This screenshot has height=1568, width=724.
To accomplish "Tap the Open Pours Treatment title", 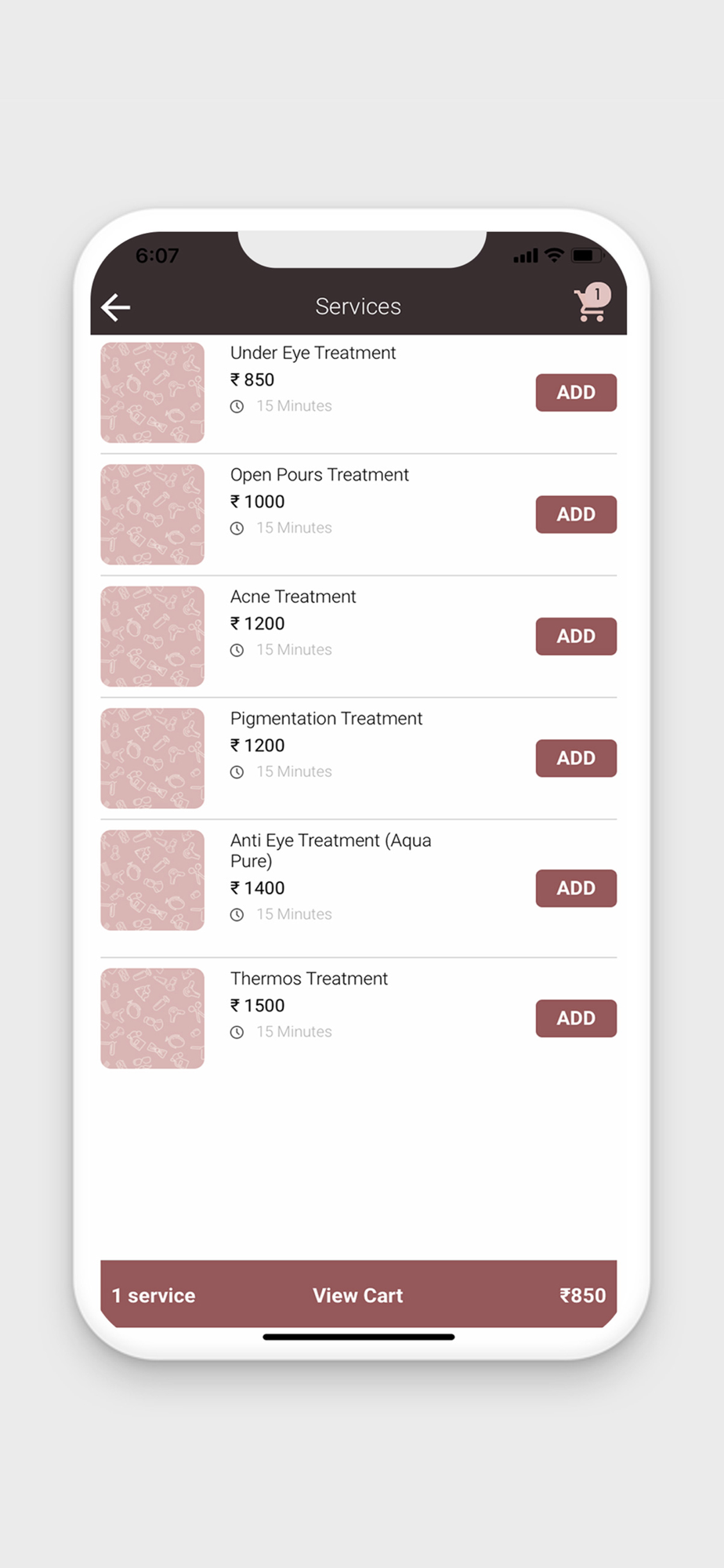I will click(x=319, y=475).
